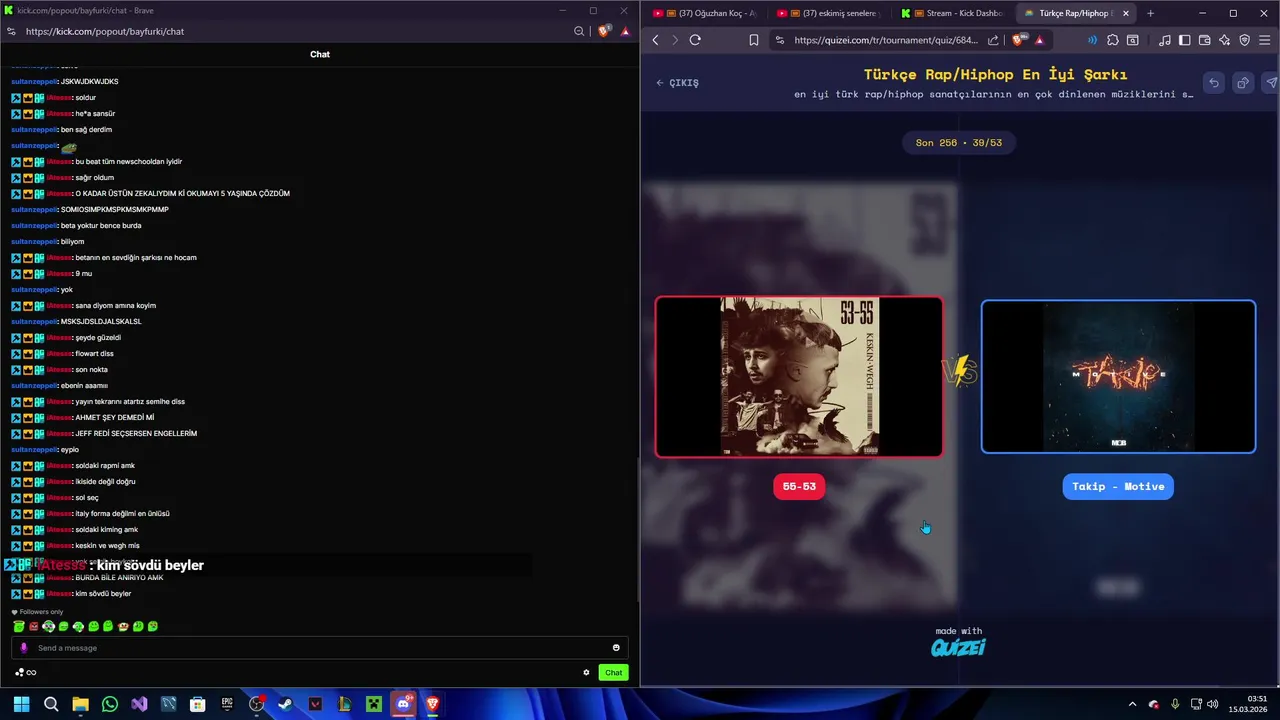1280x720 pixels.
Task: Open File Explorer from taskbar
Action: [80, 704]
